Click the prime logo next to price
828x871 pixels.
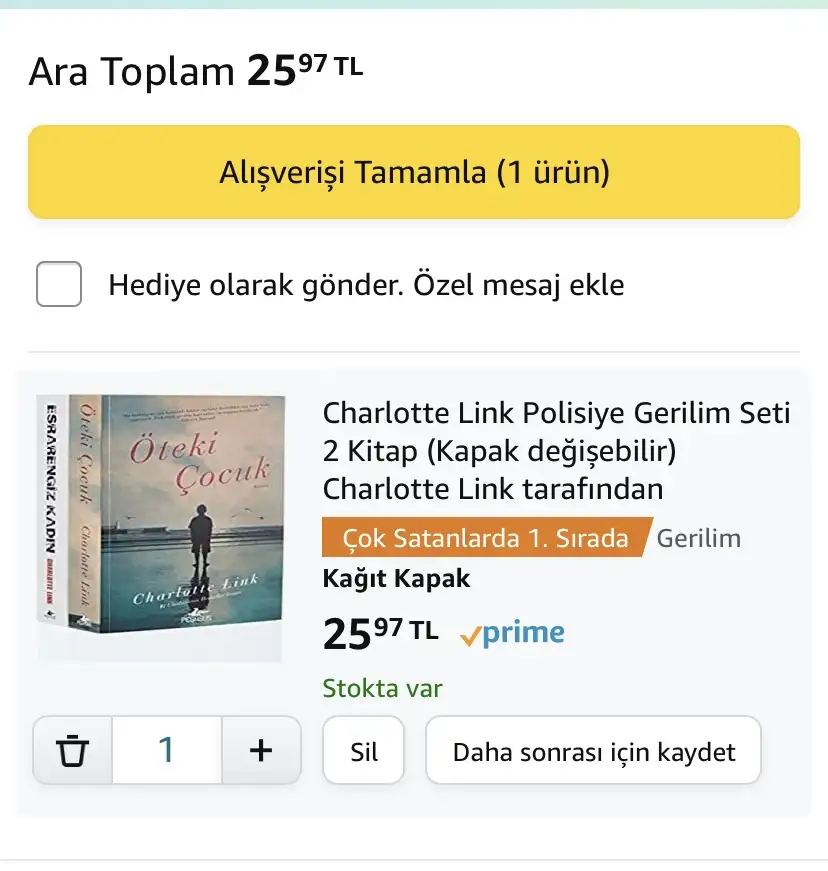[x=512, y=633]
